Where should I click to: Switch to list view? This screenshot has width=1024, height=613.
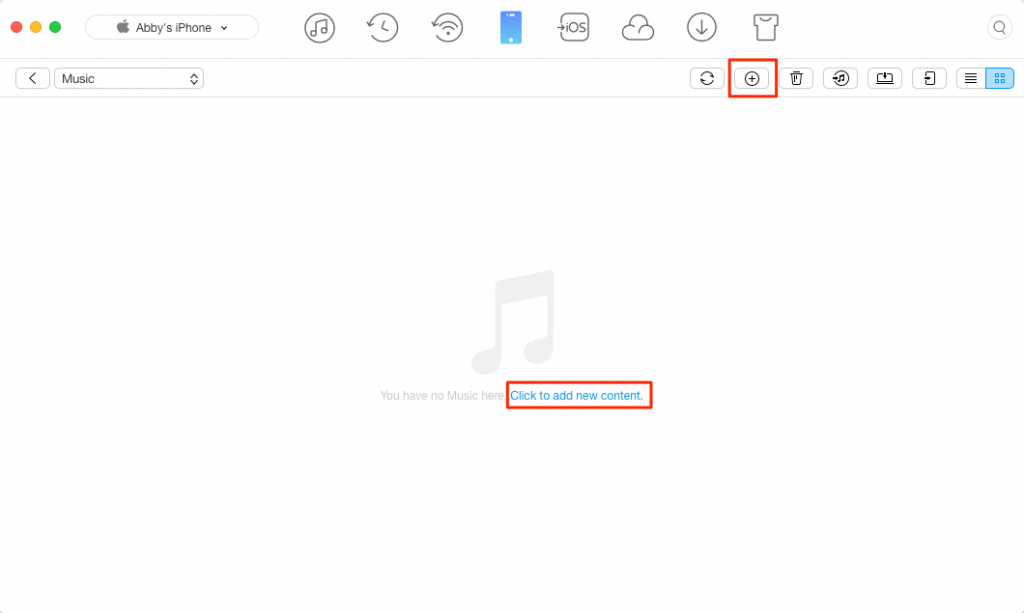pyautogui.click(x=971, y=78)
